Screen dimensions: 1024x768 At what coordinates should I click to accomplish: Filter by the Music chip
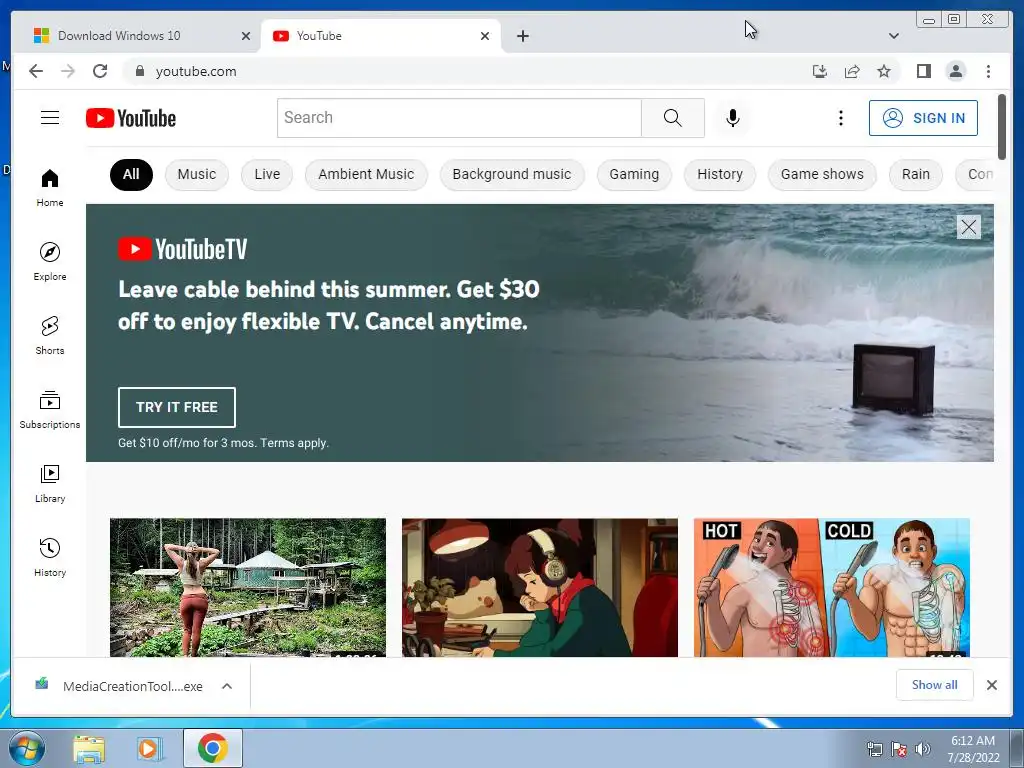[x=197, y=174]
